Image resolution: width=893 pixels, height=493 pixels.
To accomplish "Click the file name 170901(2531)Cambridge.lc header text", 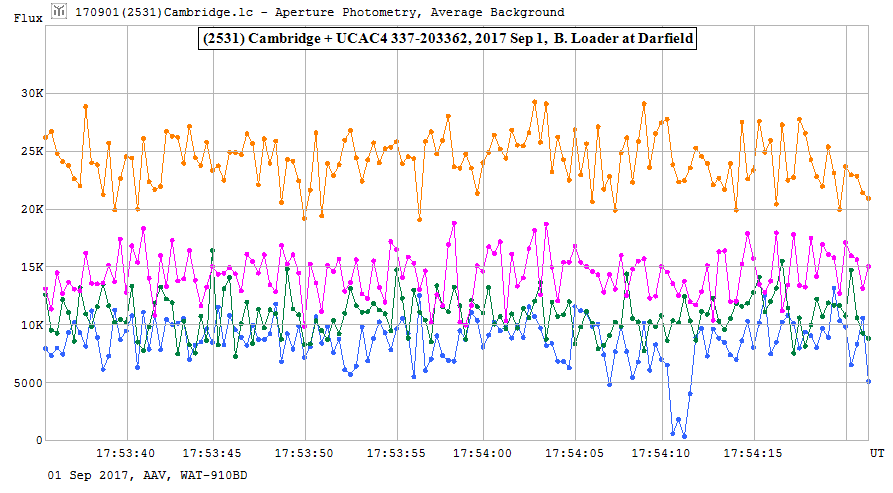I will pyautogui.click(x=168, y=12).
